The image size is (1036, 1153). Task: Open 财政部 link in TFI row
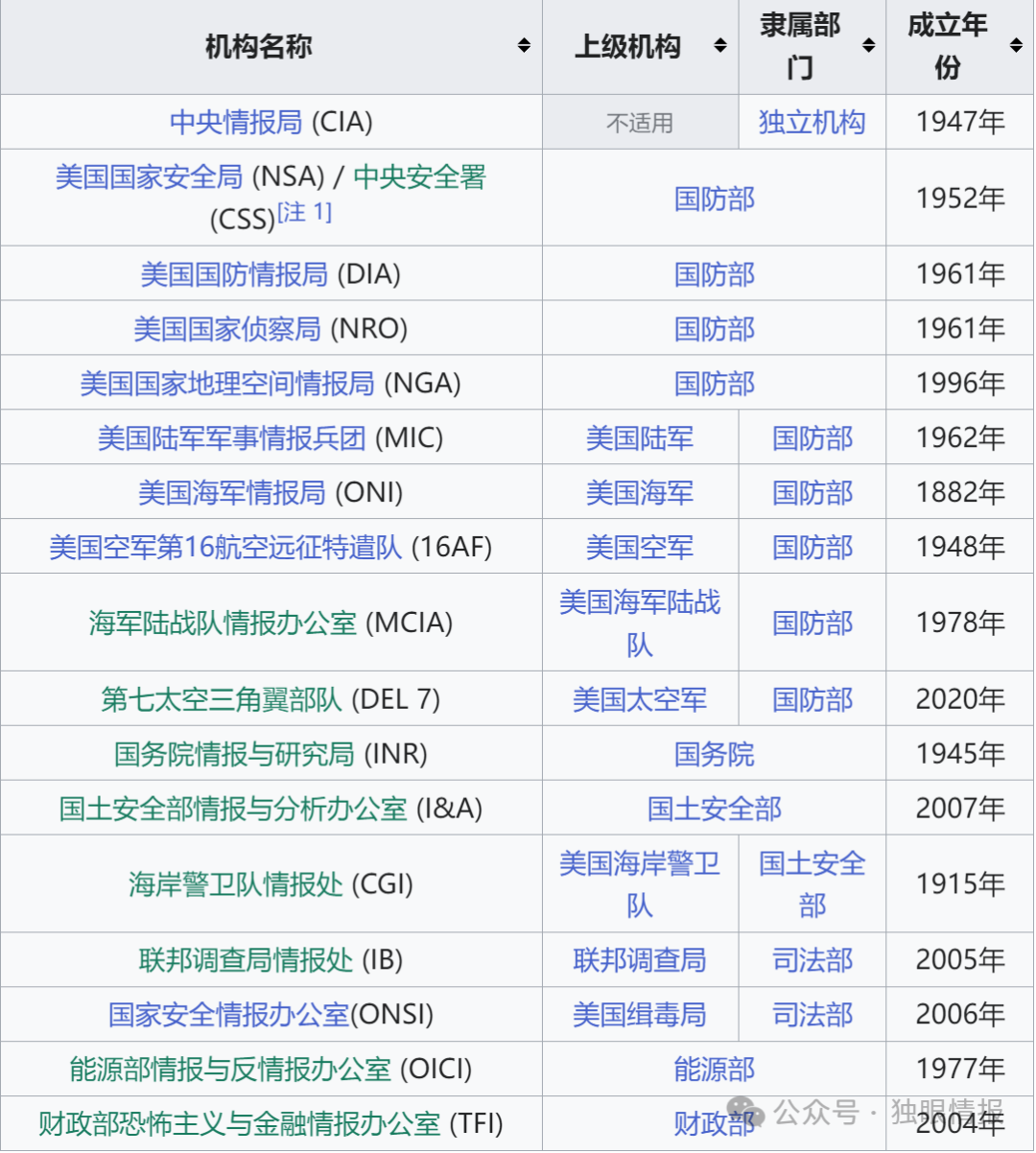pos(715,1124)
